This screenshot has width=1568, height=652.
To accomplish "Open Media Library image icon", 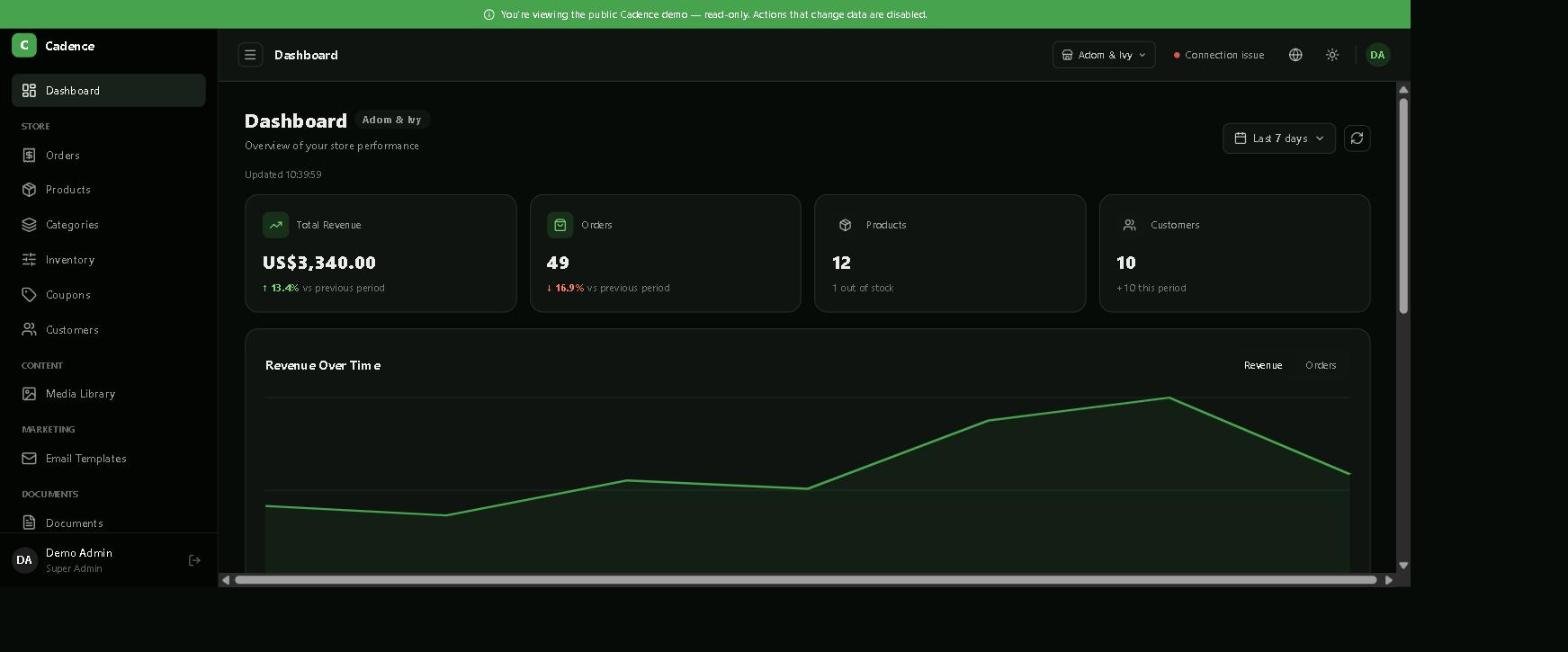I will click(x=29, y=393).
